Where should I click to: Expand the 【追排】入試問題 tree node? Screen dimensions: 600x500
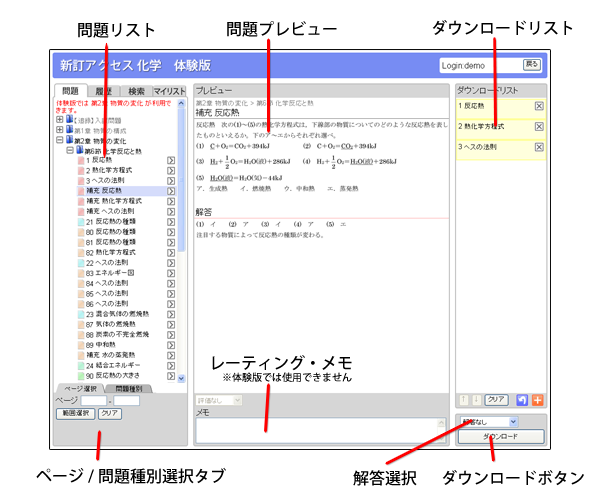coord(60,119)
